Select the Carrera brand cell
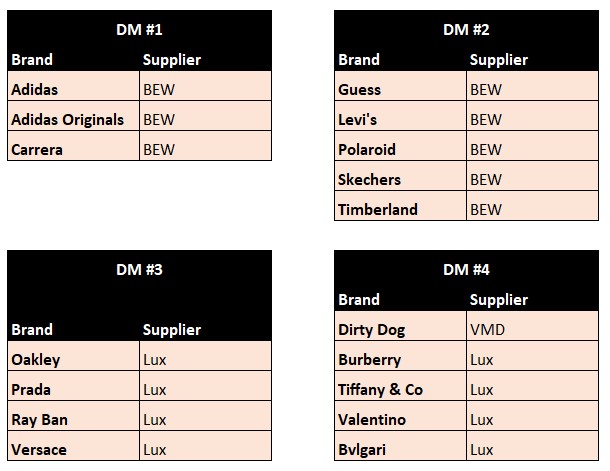 coord(73,149)
